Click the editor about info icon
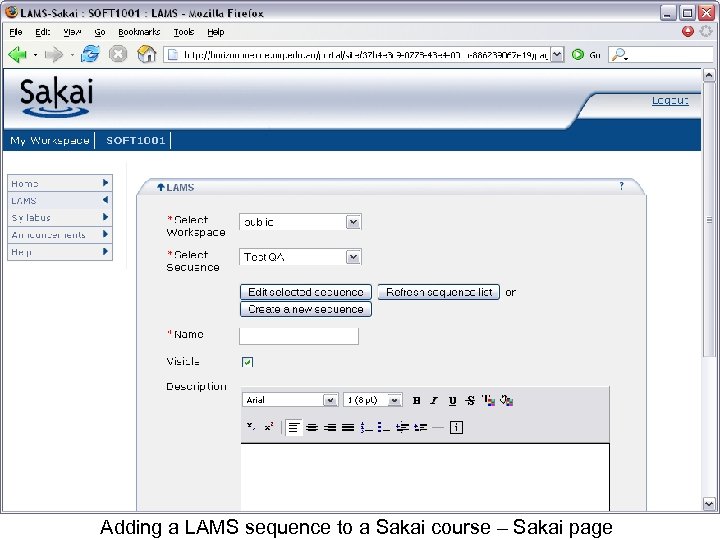This screenshot has height=540, width=720. pyautogui.click(x=456, y=428)
